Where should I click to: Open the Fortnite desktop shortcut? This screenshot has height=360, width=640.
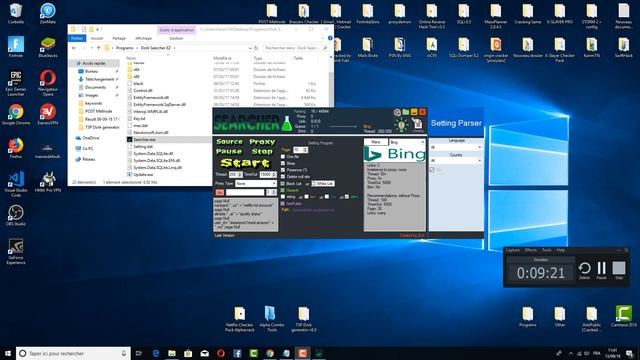16,47
